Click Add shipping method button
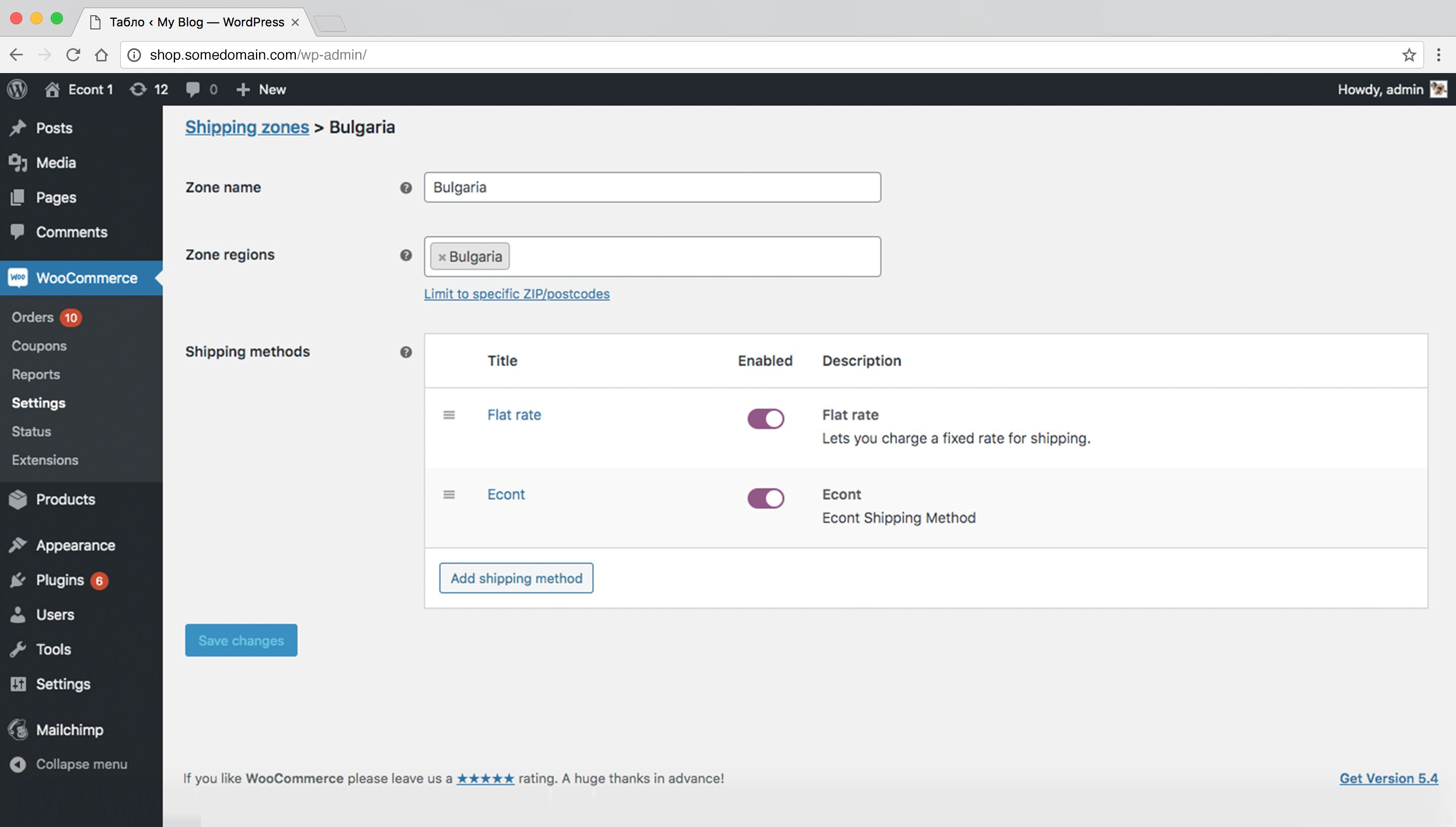The width and height of the screenshot is (1456, 827). (516, 578)
